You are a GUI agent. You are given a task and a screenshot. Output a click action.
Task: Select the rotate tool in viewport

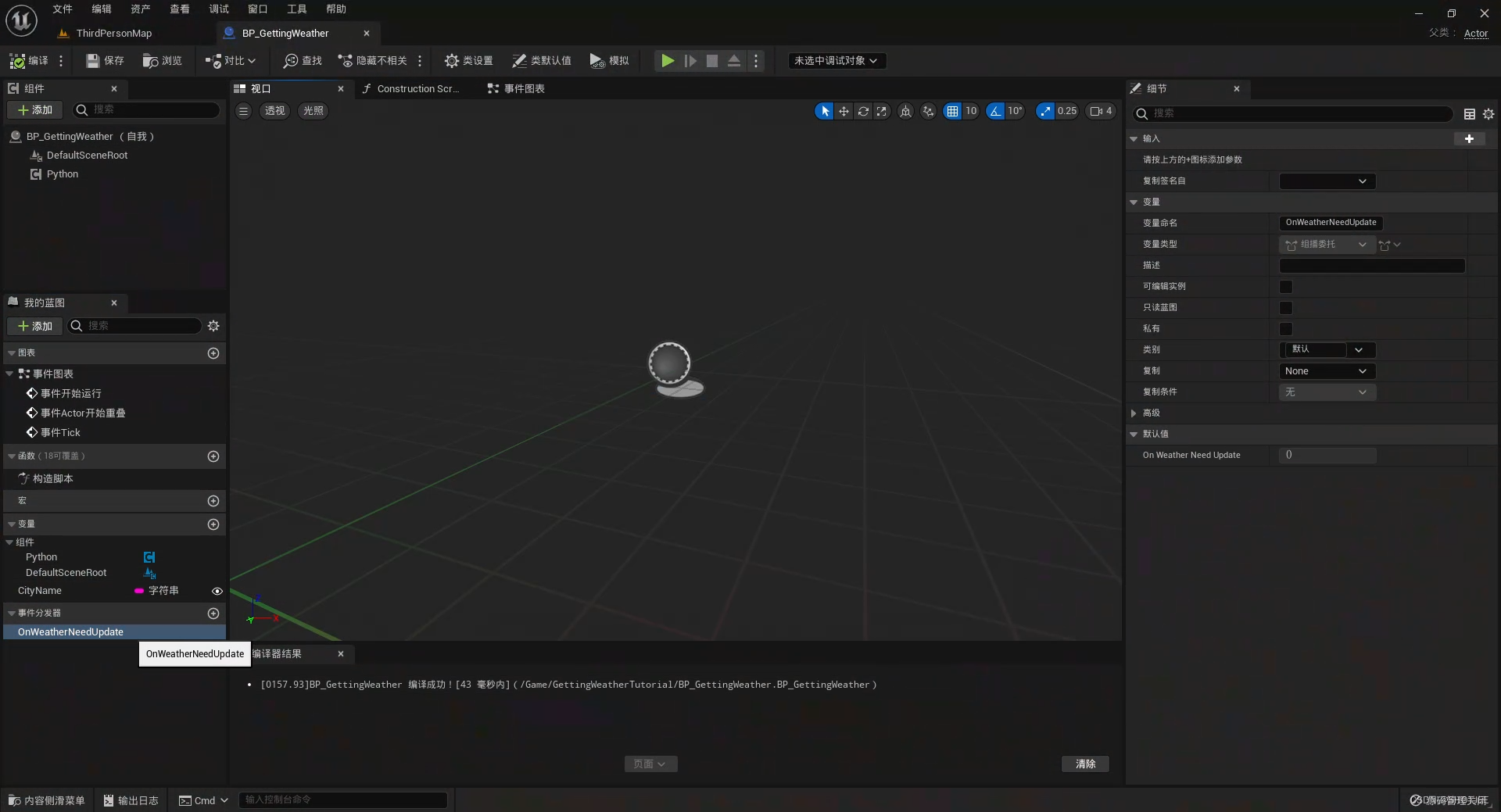(863, 111)
